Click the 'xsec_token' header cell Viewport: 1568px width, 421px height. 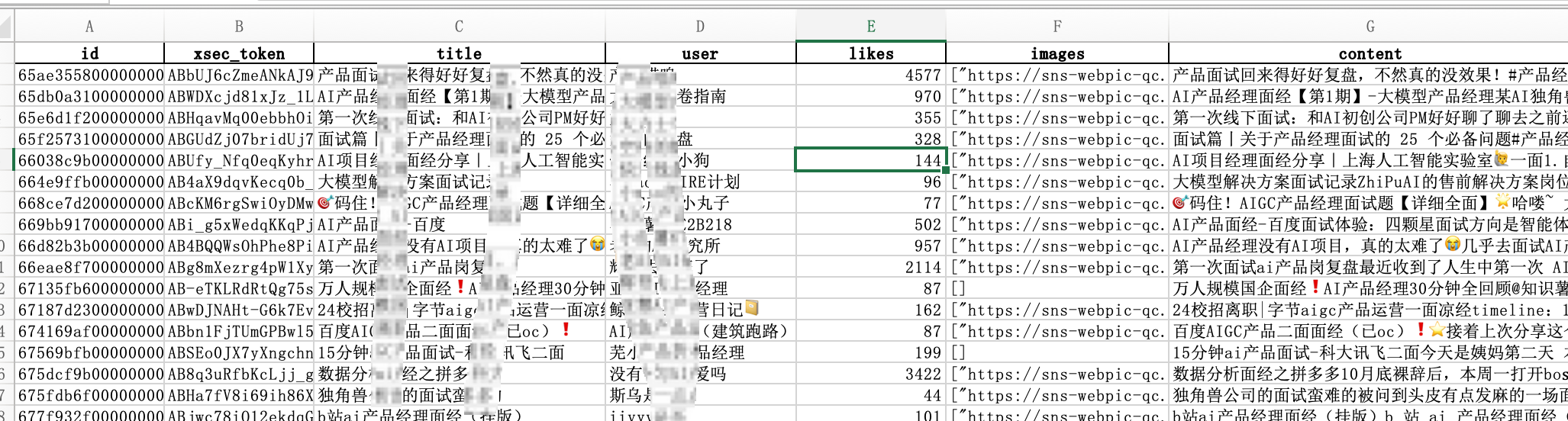point(239,53)
